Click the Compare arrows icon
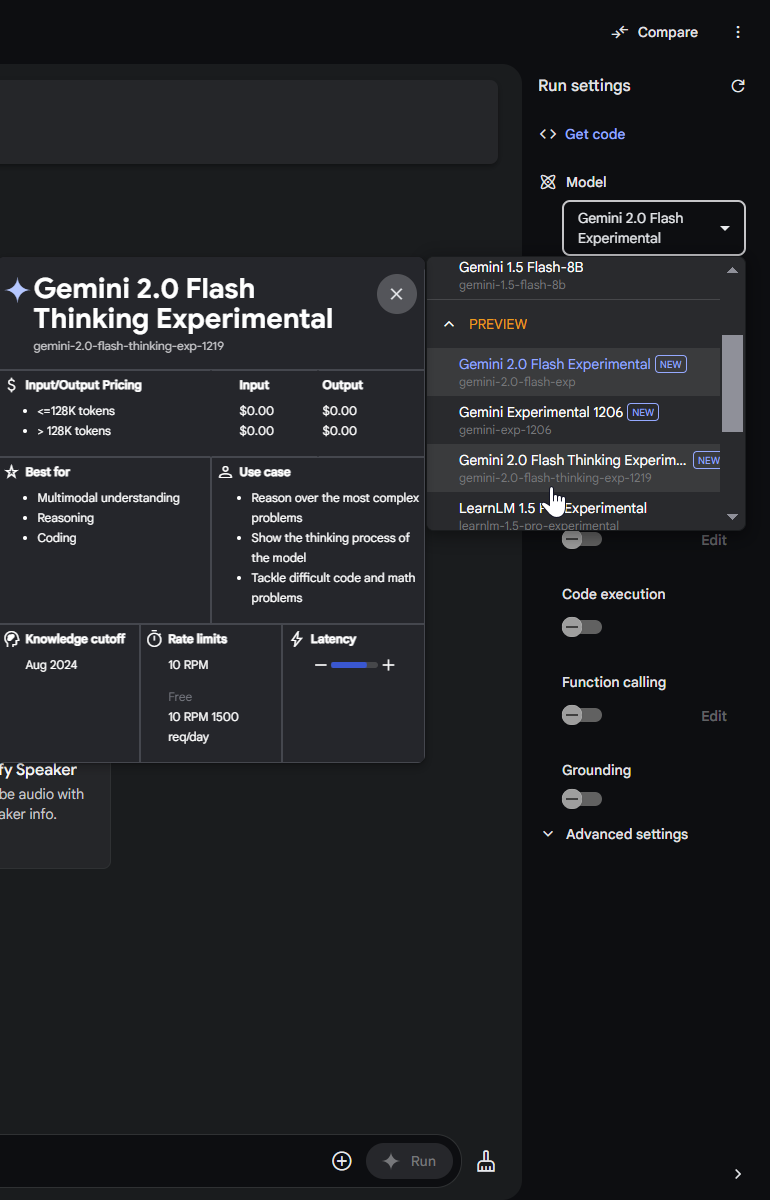770x1200 pixels. point(620,32)
